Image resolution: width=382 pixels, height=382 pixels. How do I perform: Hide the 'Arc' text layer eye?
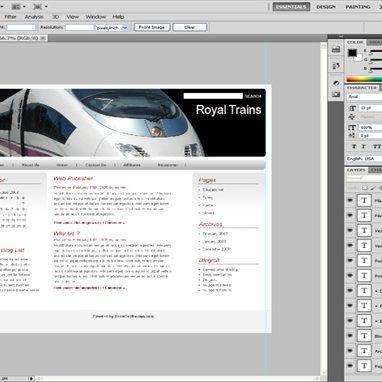[350, 351]
